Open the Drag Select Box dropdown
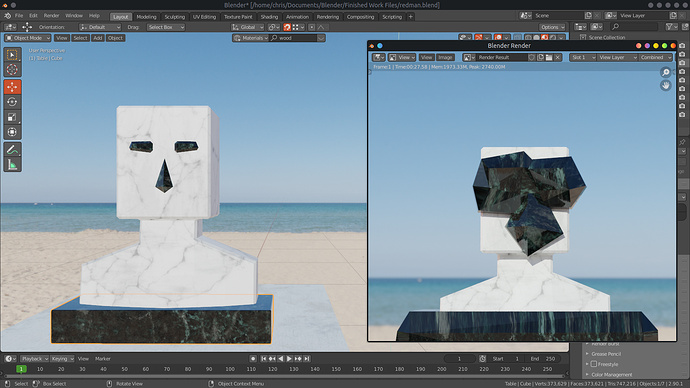690x388 pixels. 166,27
